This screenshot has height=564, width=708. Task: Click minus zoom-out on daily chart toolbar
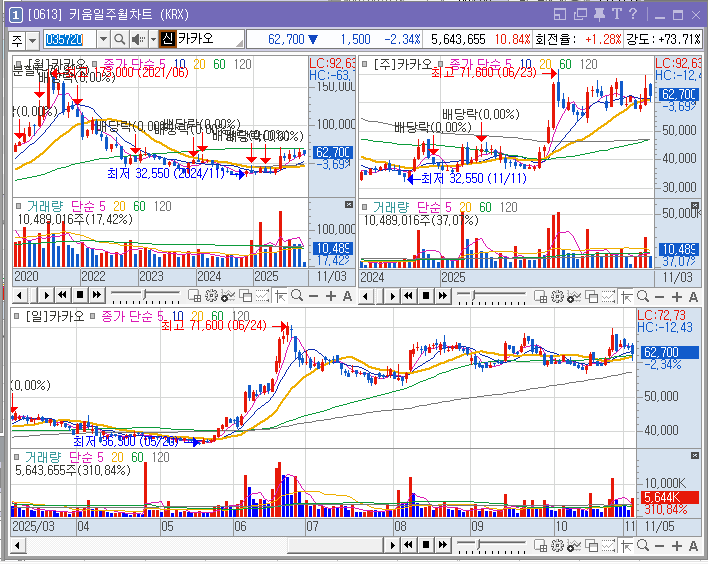tap(659, 546)
